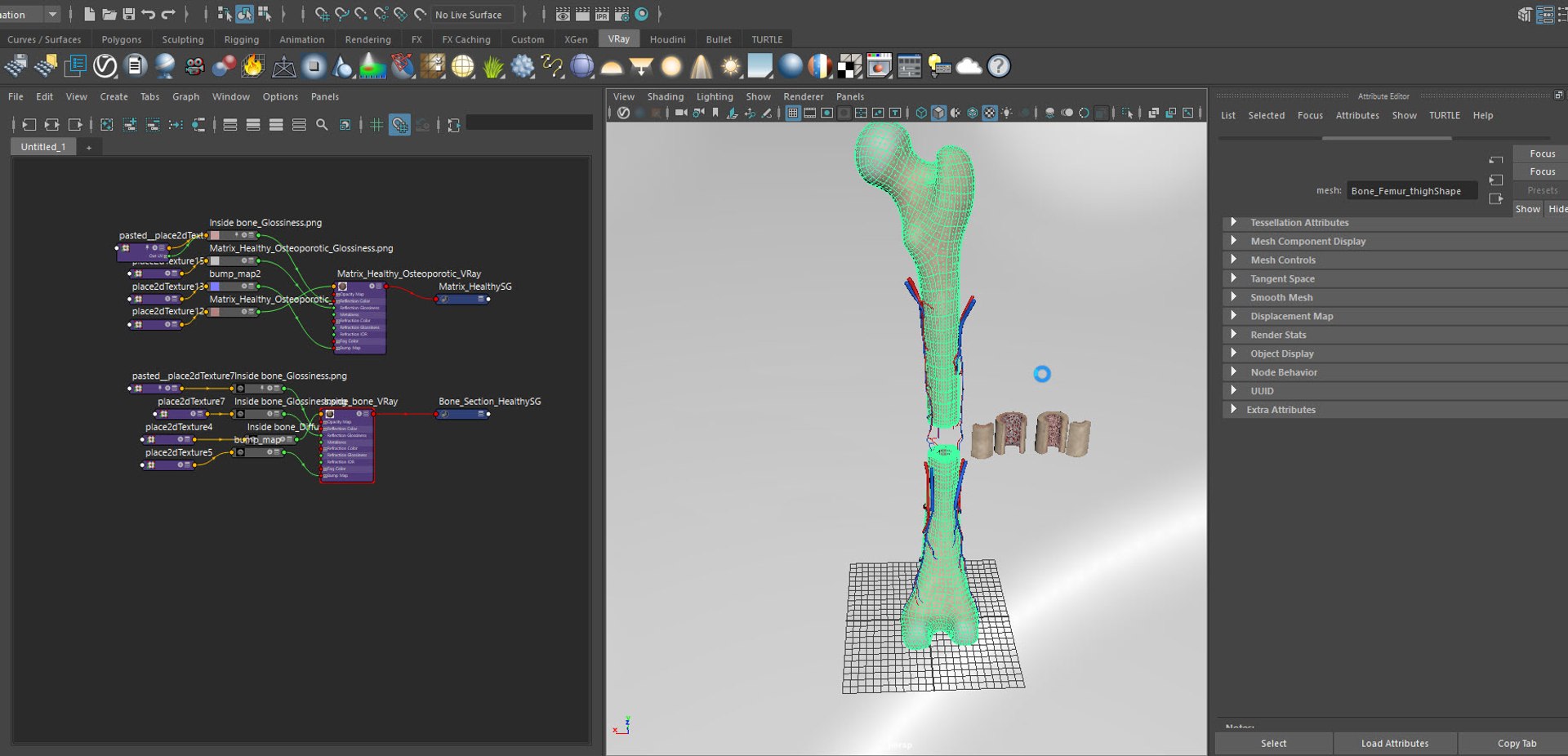Select the Matrix_Healthy_Osteoporotic_VRay material node
Viewport: 1568px width, 756px height.
(x=359, y=318)
